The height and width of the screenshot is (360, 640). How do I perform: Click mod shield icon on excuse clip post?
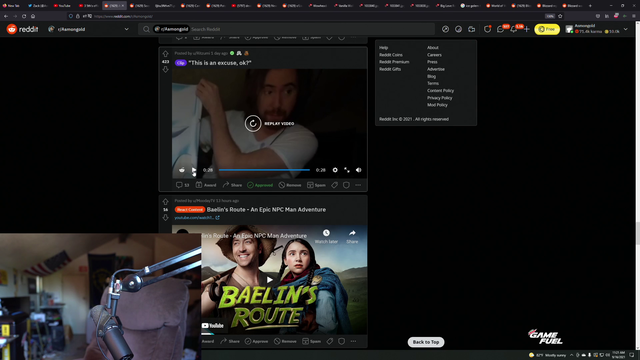click(x=346, y=185)
